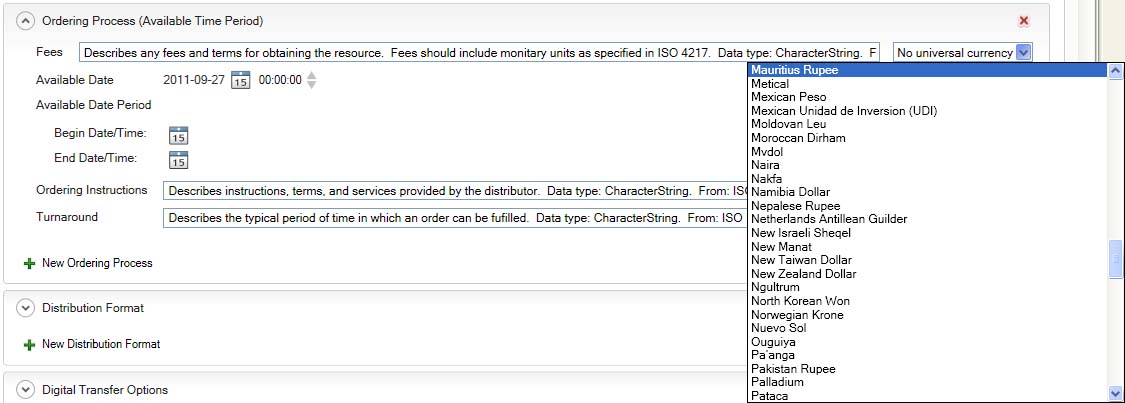Delete the Ordering Process section with red X

[x=1023, y=20]
